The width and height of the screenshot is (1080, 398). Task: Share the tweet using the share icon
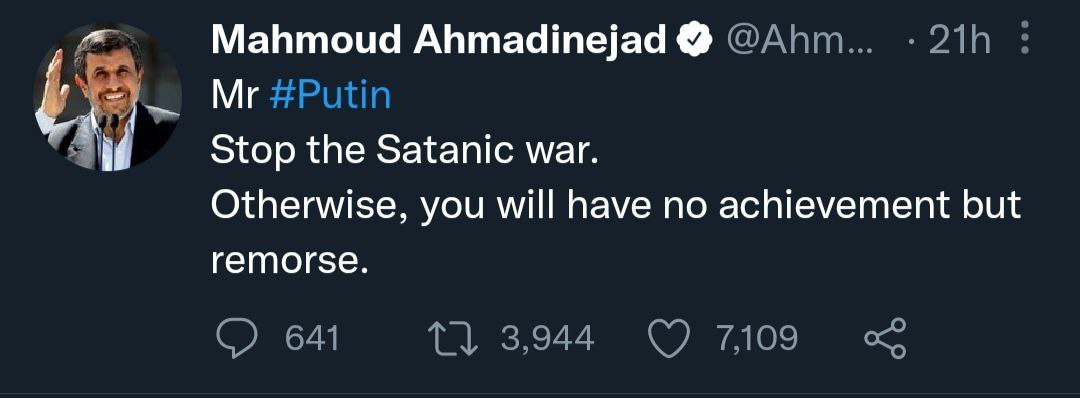click(x=886, y=339)
